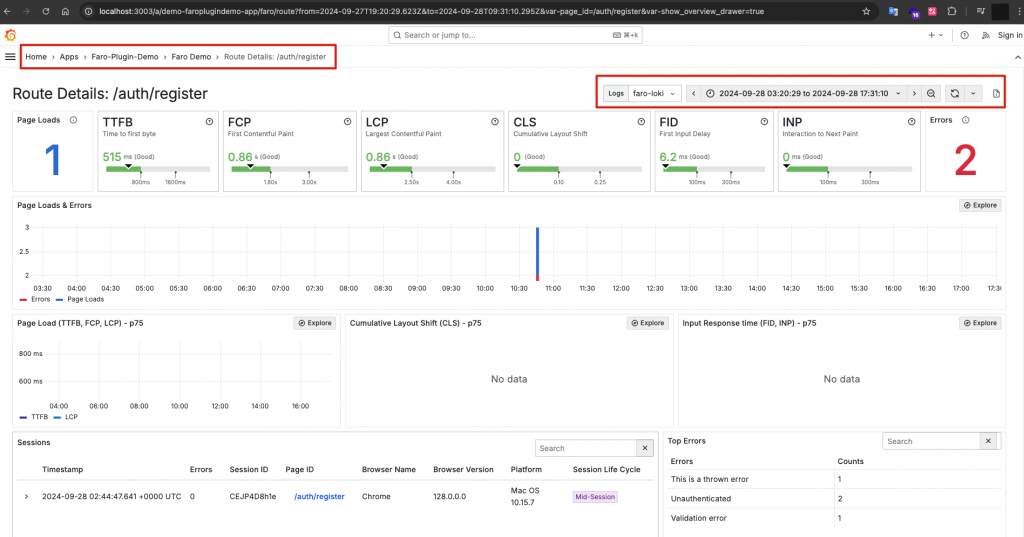1024x537 pixels.
Task: Sort by Timestamp column header
Action: click(63, 470)
